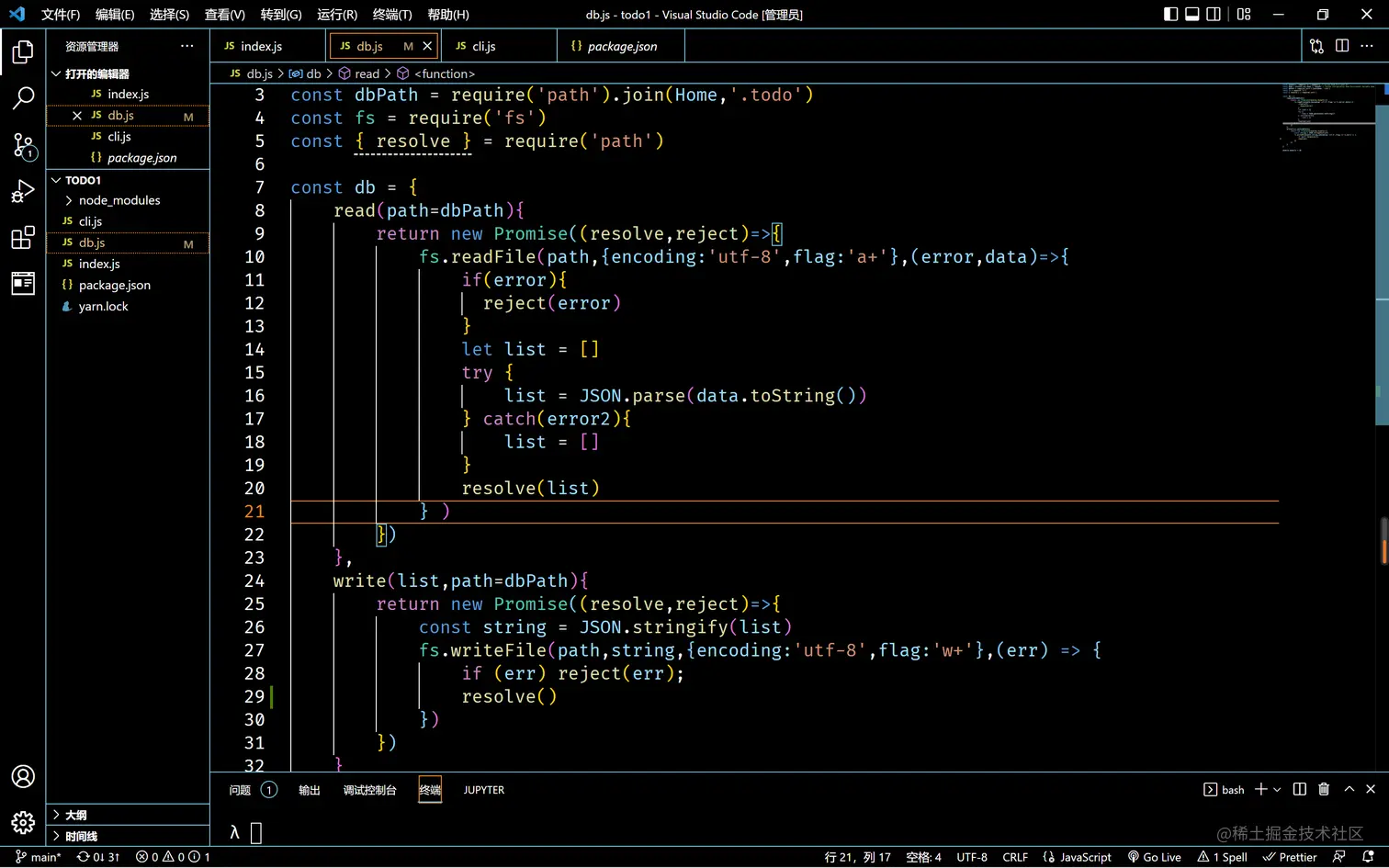The width and height of the screenshot is (1389, 868).
Task: Open editor More Actions ellipsis
Action: (x=1367, y=46)
